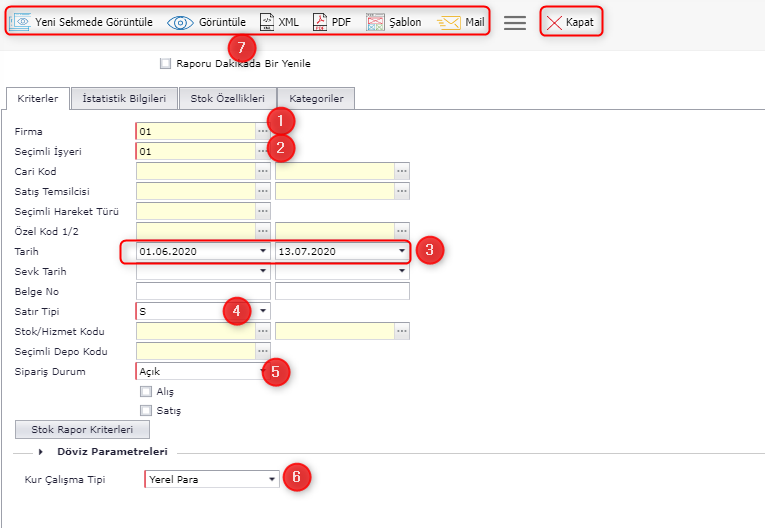This screenshot has height=528, width=765.
Task: Check the Alış checkbox
Action: pyautogui.click(x=146, y=392)
